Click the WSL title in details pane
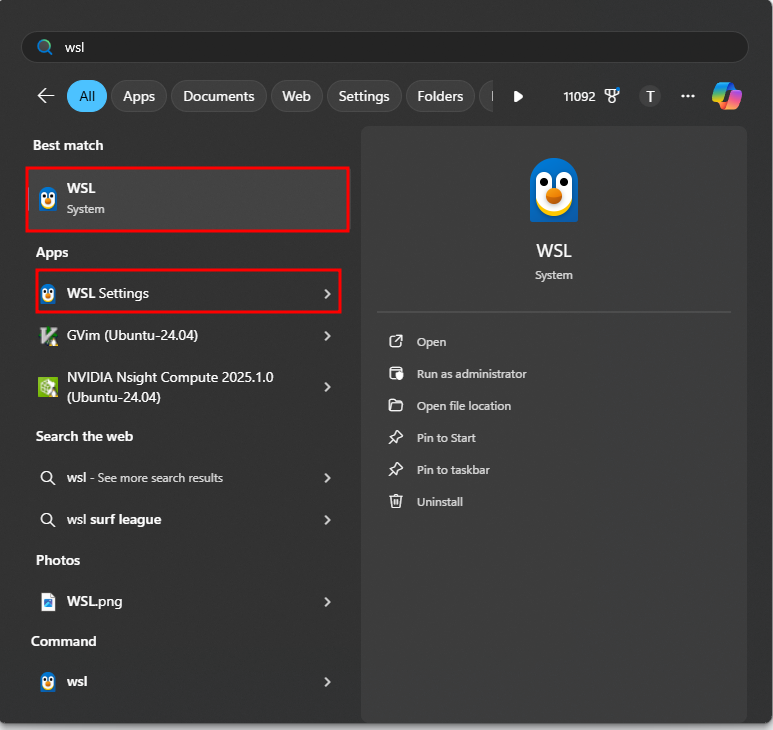Screen dimensions: 773x730 [554, 250]
